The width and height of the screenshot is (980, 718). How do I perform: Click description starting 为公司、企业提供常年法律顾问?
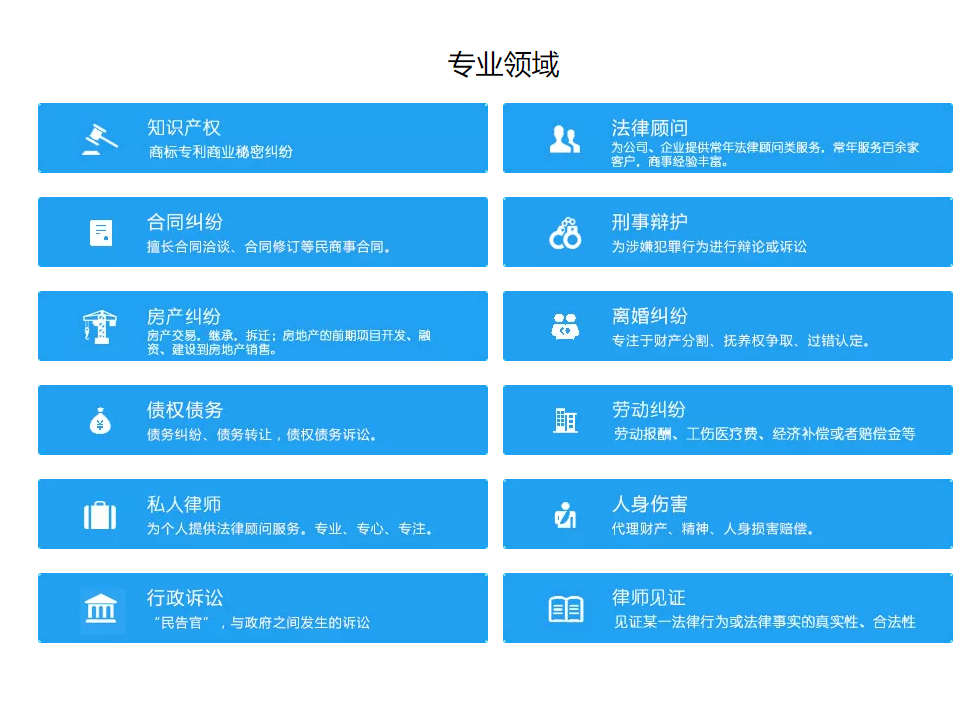click(x=765, y=154)
